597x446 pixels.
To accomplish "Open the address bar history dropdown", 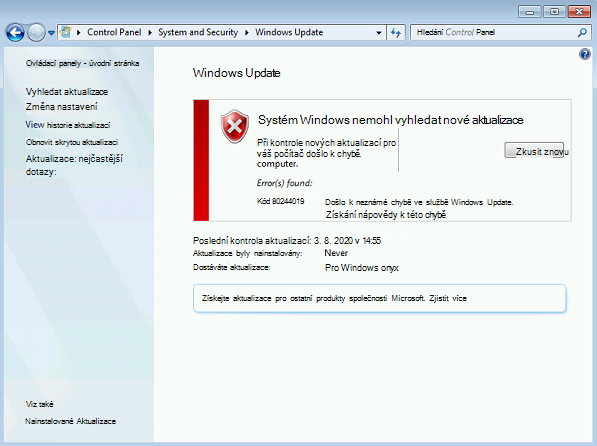I will 378,33.
